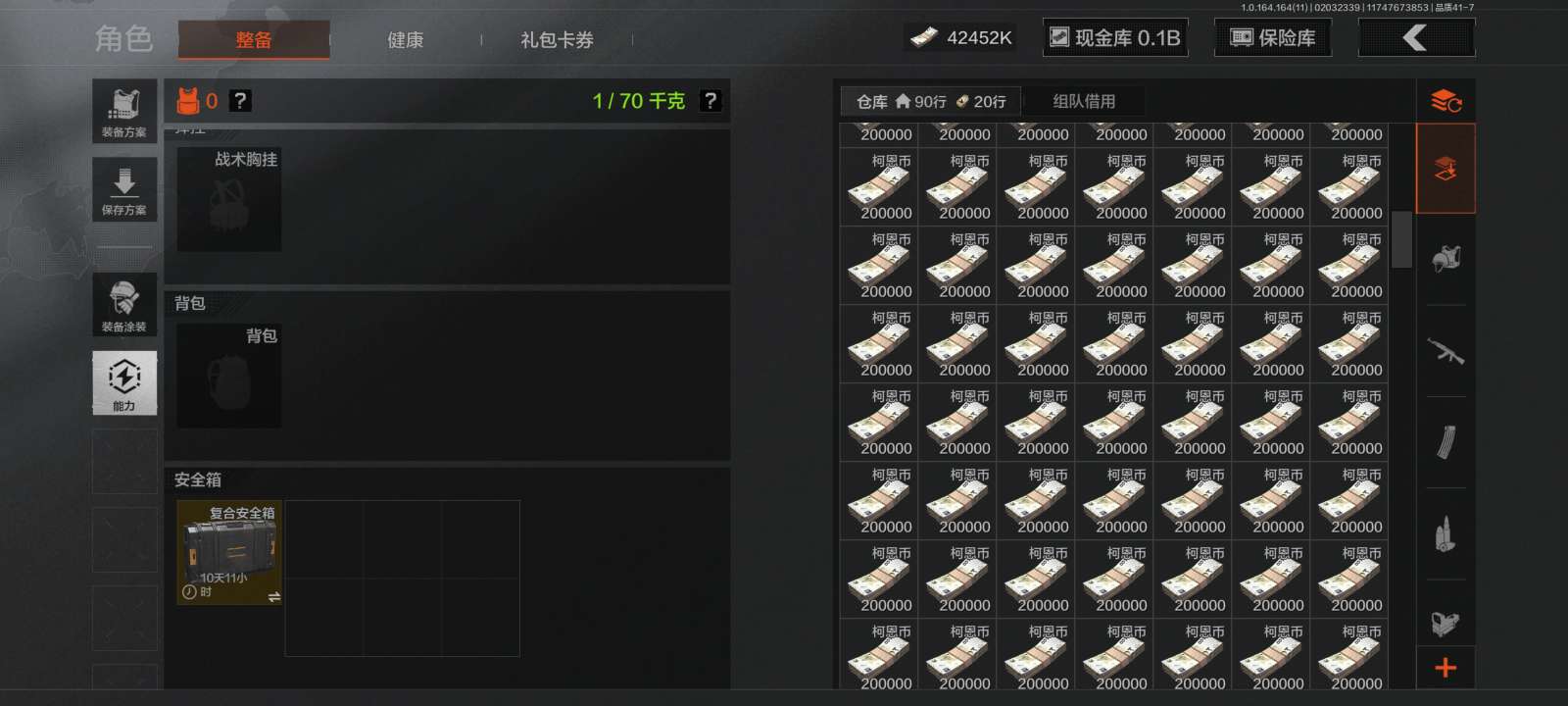Switch to the 健康 tab
This screenshot has width=1568, height=706.
405,40
